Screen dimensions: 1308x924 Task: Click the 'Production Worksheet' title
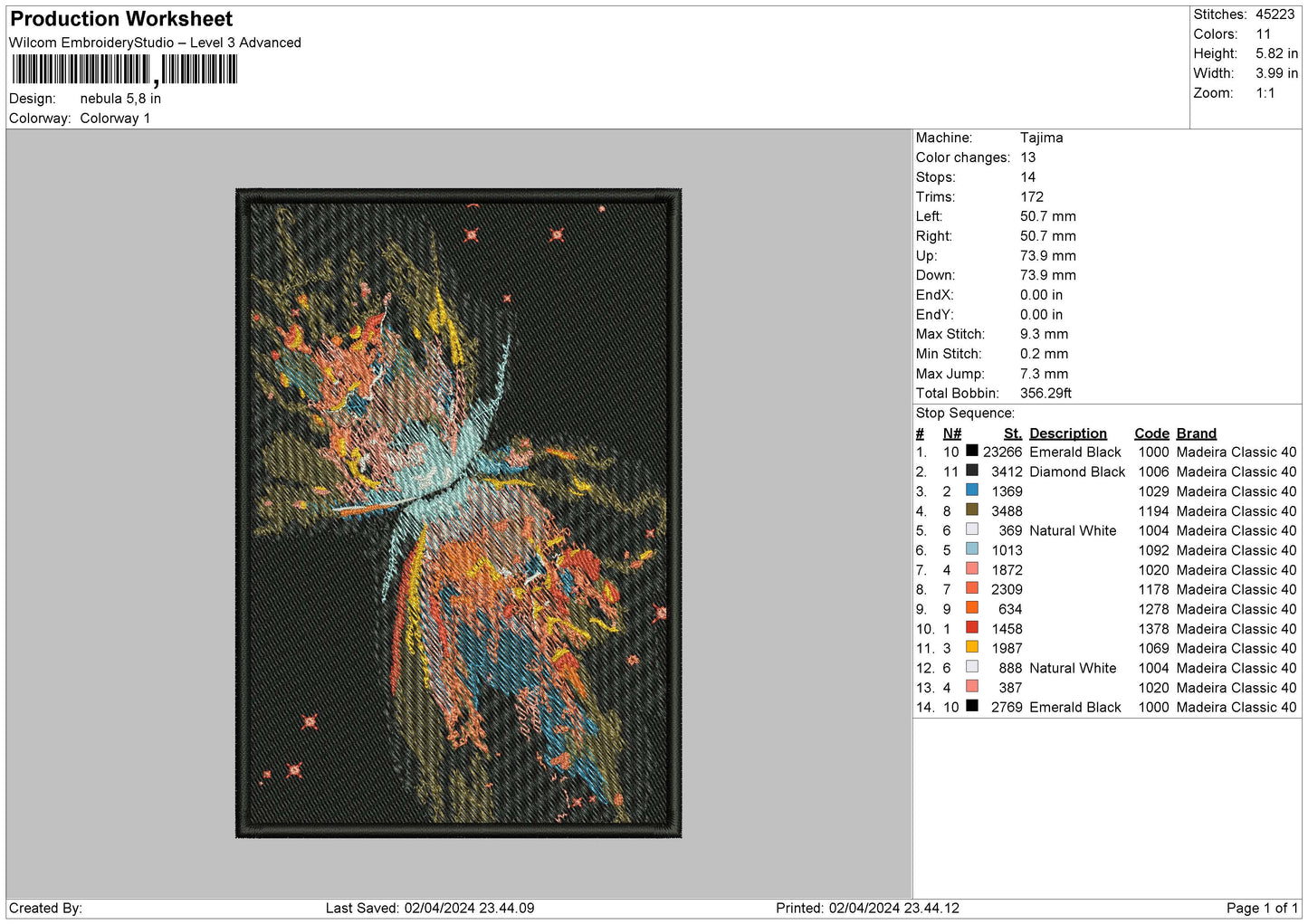click(x=121, y=19)
